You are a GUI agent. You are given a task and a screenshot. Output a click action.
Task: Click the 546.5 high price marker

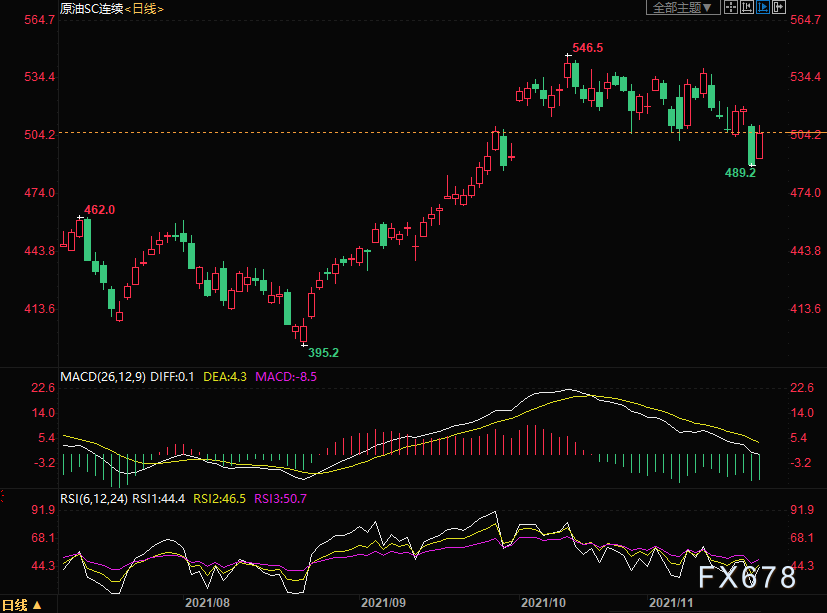[x=587, y=47]
